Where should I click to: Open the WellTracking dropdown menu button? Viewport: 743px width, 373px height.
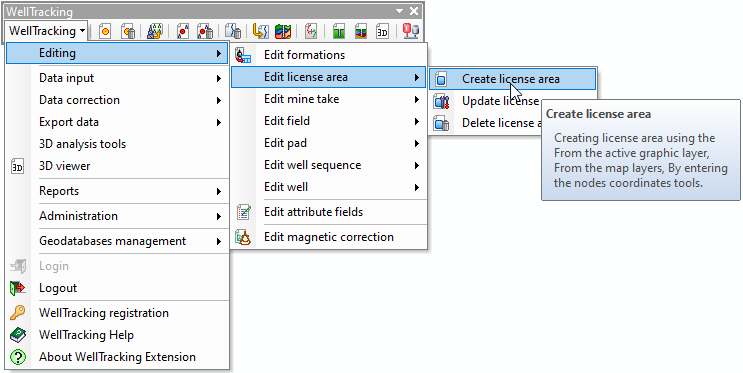point(46,31)
